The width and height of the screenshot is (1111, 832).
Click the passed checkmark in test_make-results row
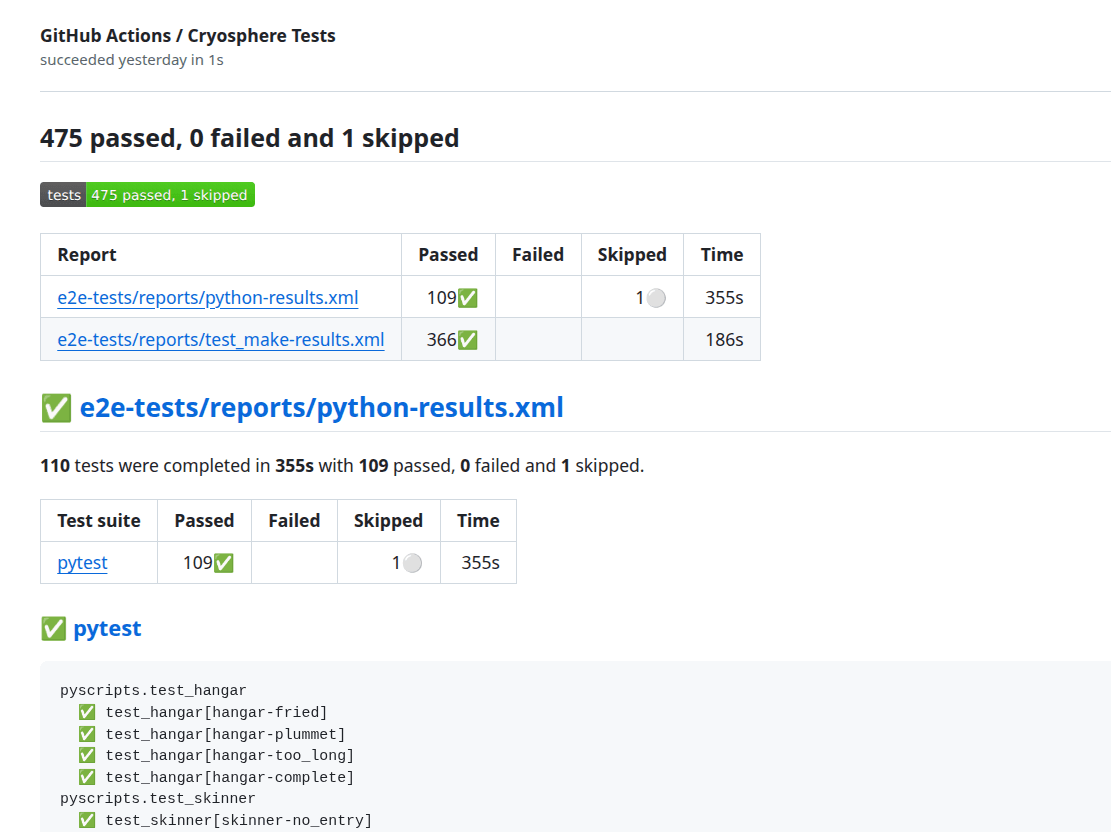pyautogui.click(x=467, y=340)
